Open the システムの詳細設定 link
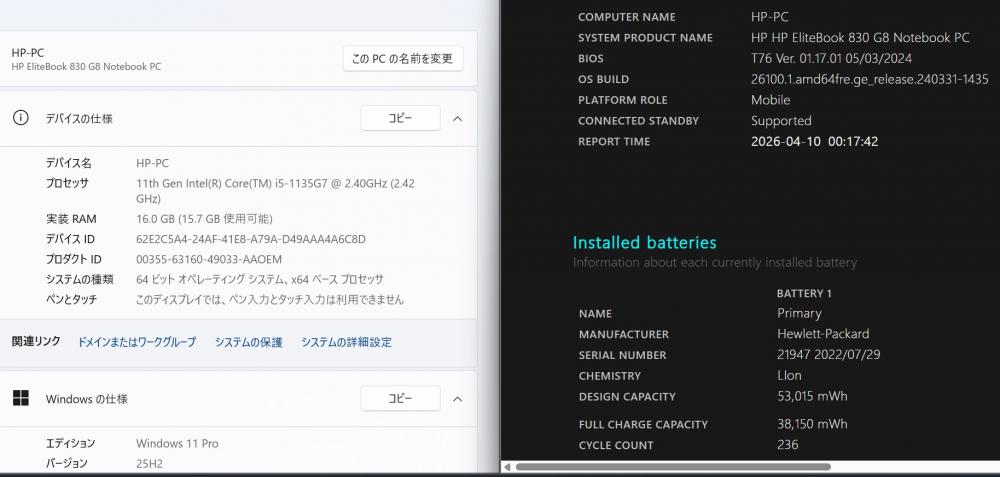The width and height of the screenshot is (1000, 477). [346, 342]
